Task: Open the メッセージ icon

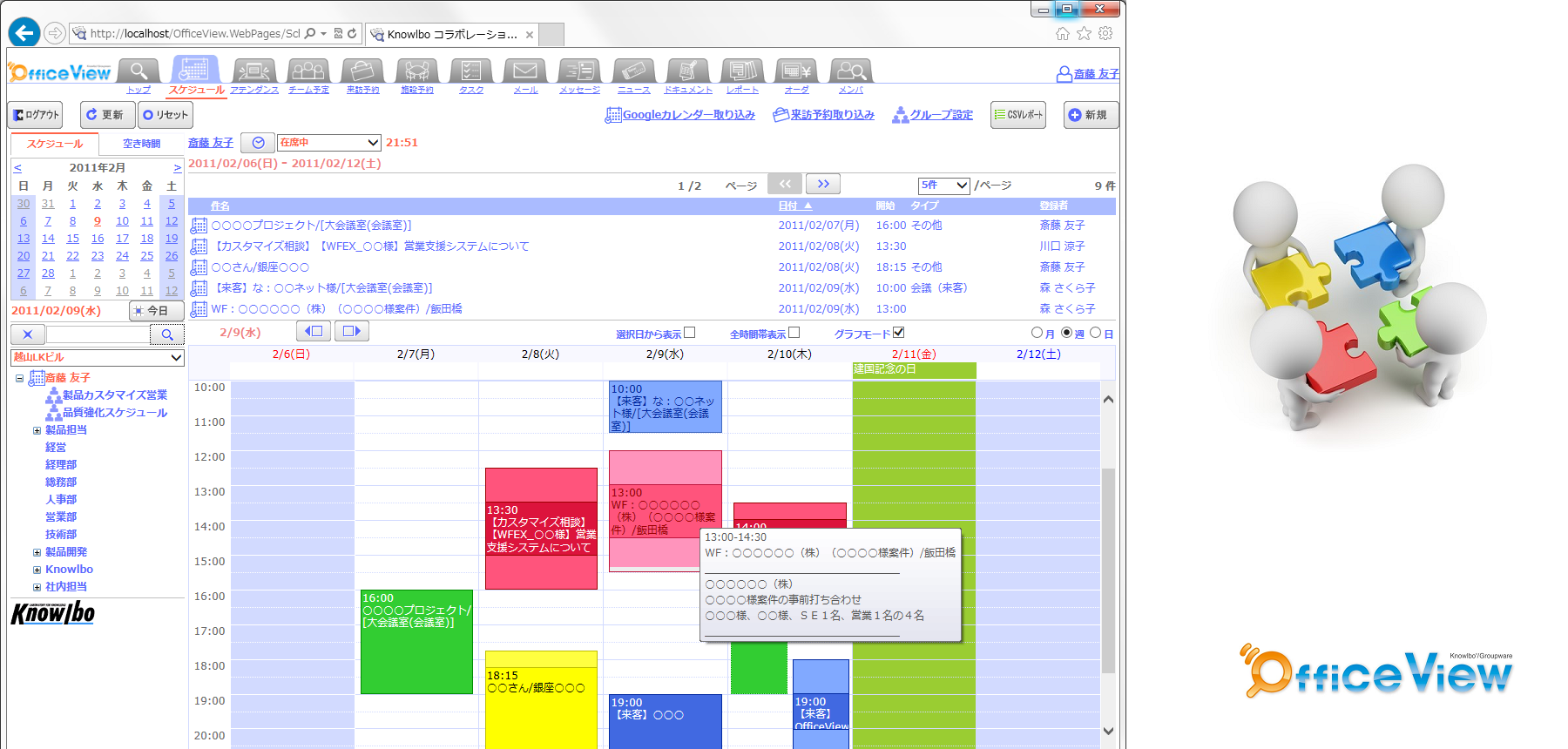Action: coord(579,71)
